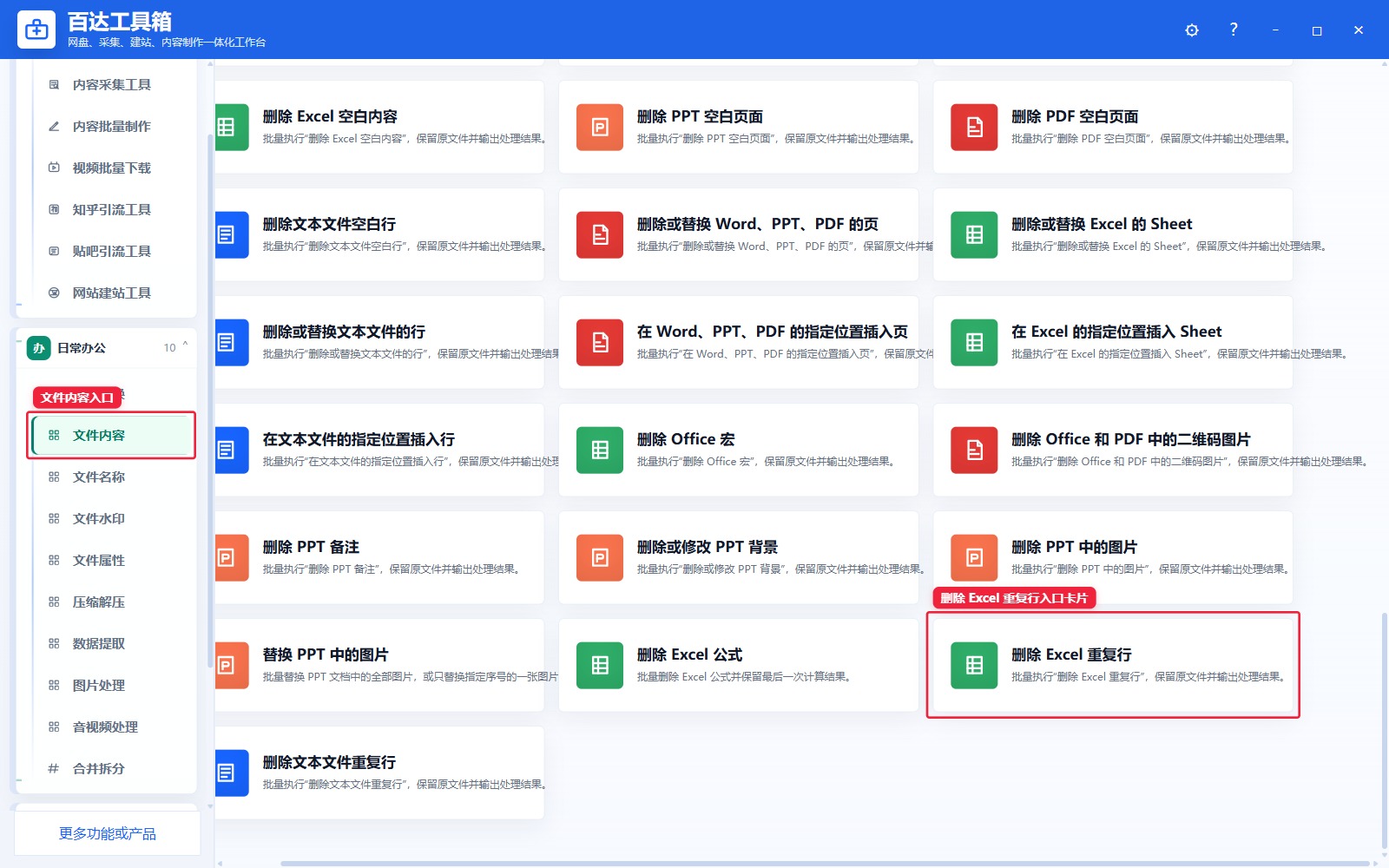The width and height of the screenshot is (1389, 868).
Task: Select the 文件内容 sidebar item
Action: [111, 435]
